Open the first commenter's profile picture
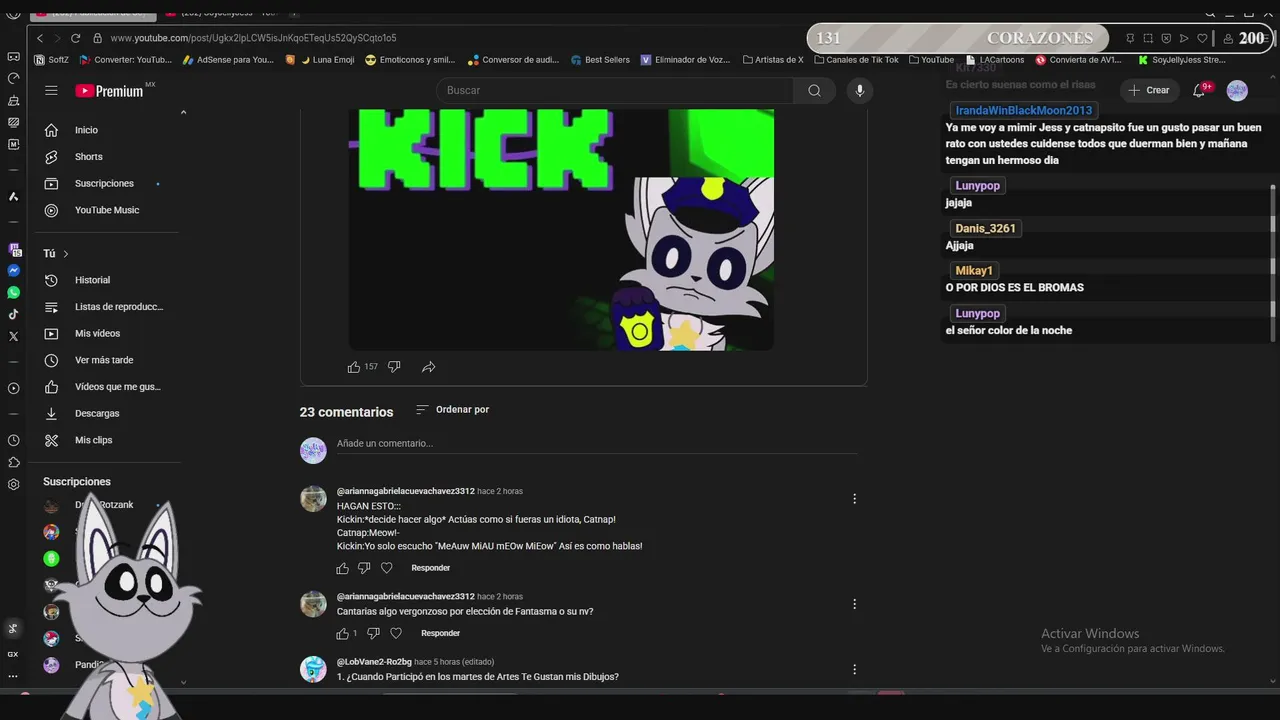Viewport: 1280px width, 720px height. click(314, 499)
